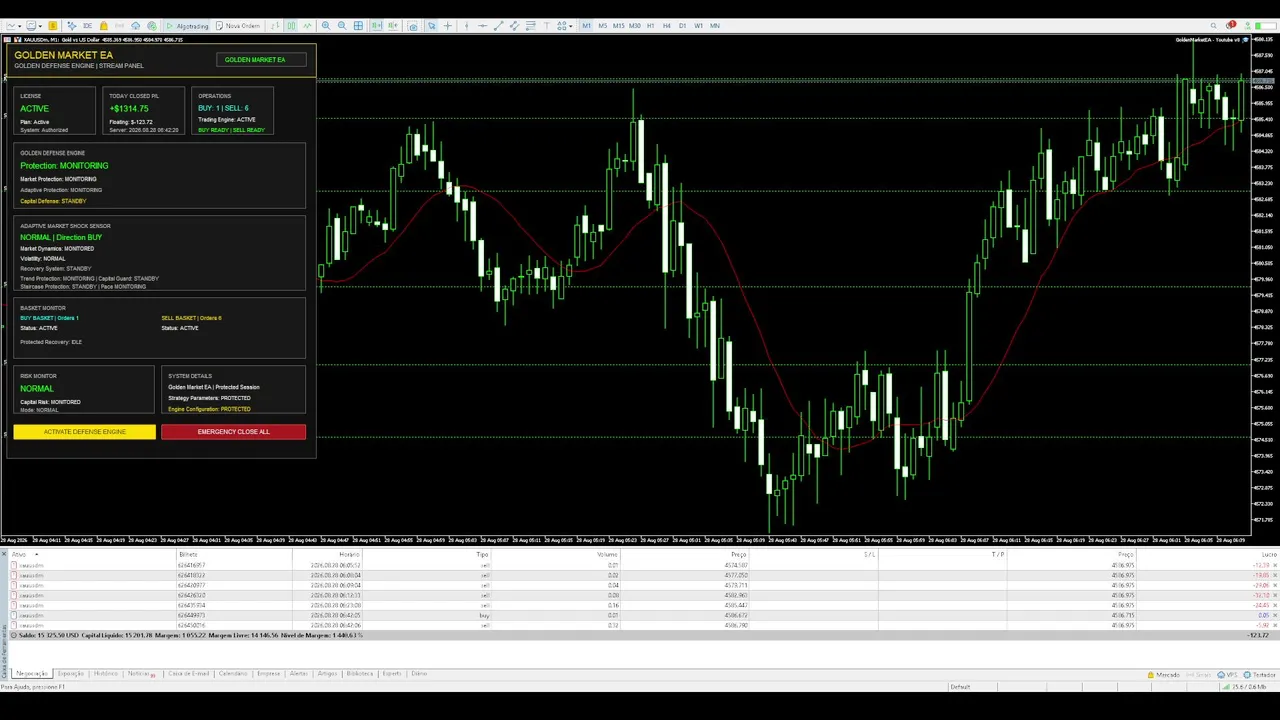Viewport: 1280px width, 720px height.
Task: Click EMERGENCY CLOSE ALL button
Action: tap(233, 432)
